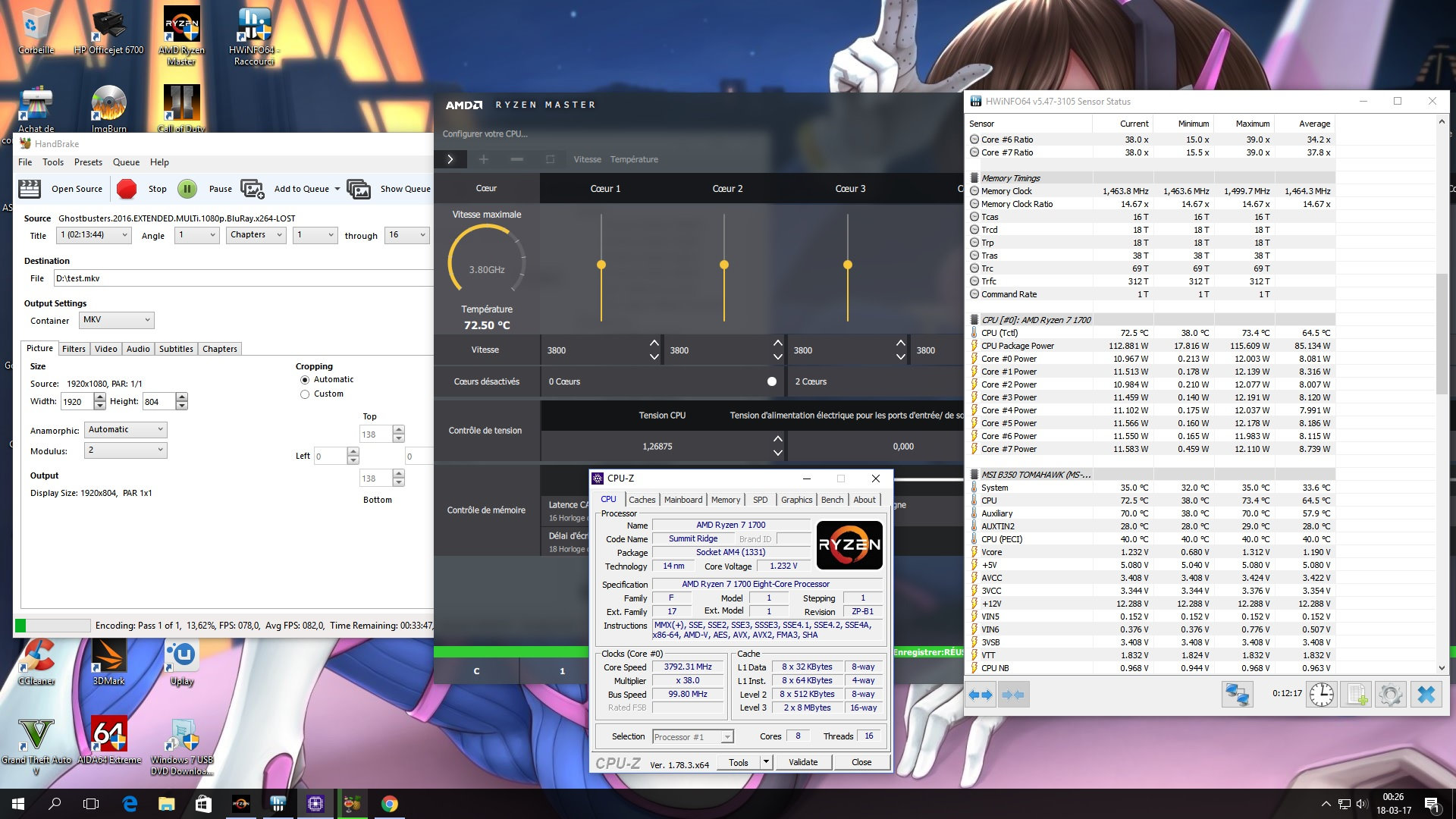1456x819 pixels.
Task: Open the Title dropdown in HandBrake
Action: click(95, 235)
